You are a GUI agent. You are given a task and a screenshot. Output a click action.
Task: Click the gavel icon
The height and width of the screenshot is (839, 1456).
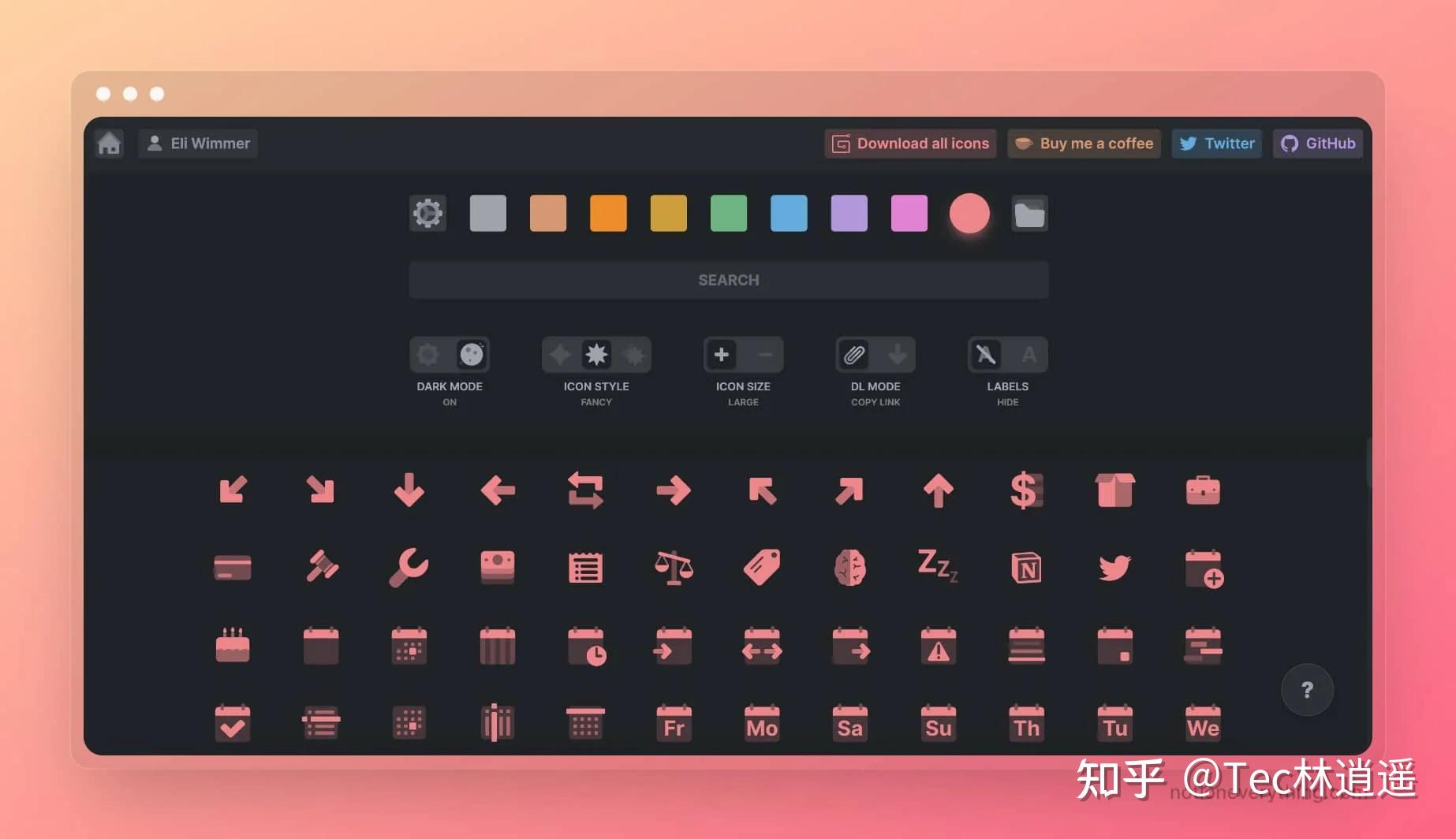pyautogui.click(x=320, y=567)
